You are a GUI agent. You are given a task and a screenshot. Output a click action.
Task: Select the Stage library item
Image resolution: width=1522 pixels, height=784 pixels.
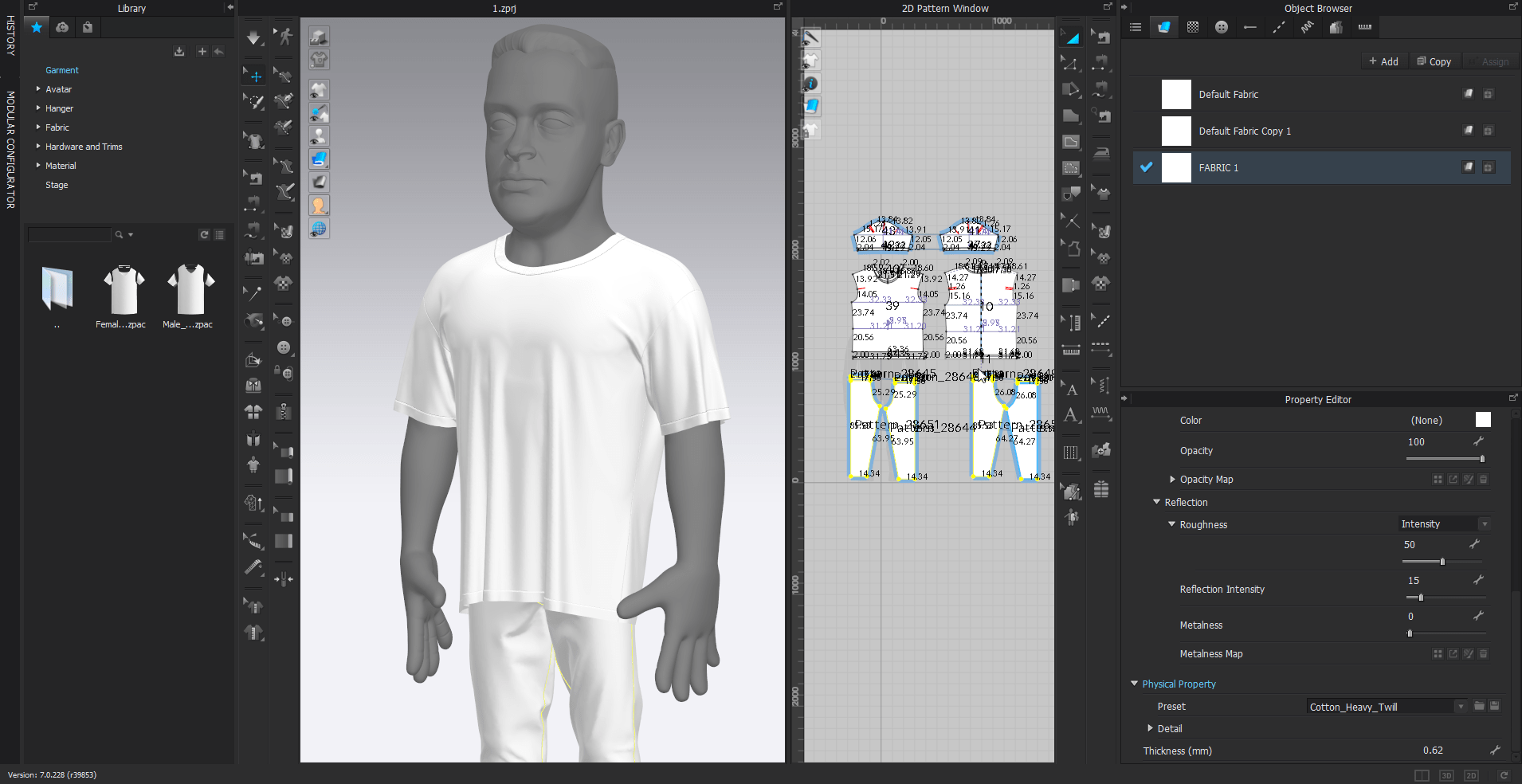[57, 185]
